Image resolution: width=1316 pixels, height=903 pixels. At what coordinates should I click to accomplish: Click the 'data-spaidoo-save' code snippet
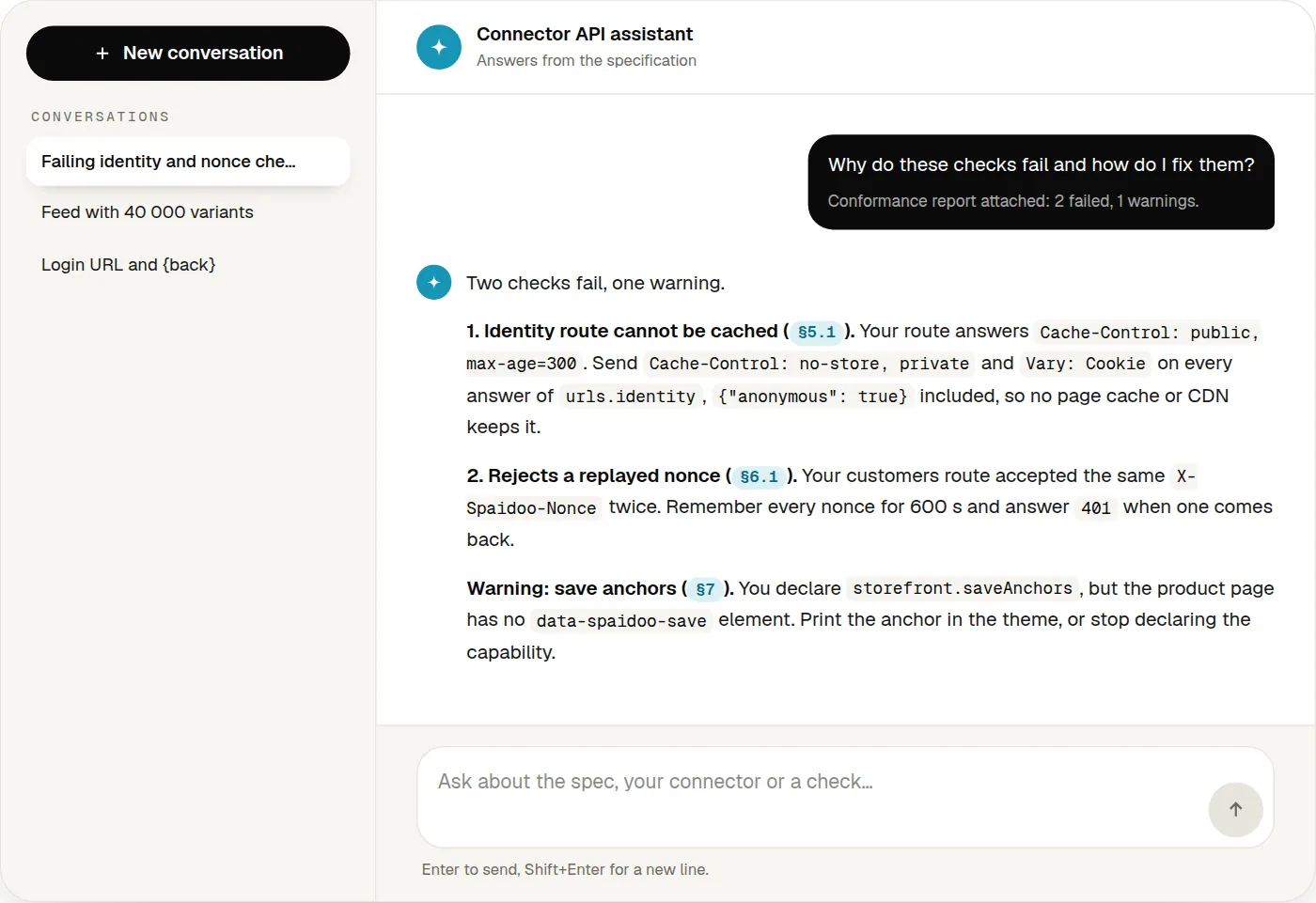621,621
